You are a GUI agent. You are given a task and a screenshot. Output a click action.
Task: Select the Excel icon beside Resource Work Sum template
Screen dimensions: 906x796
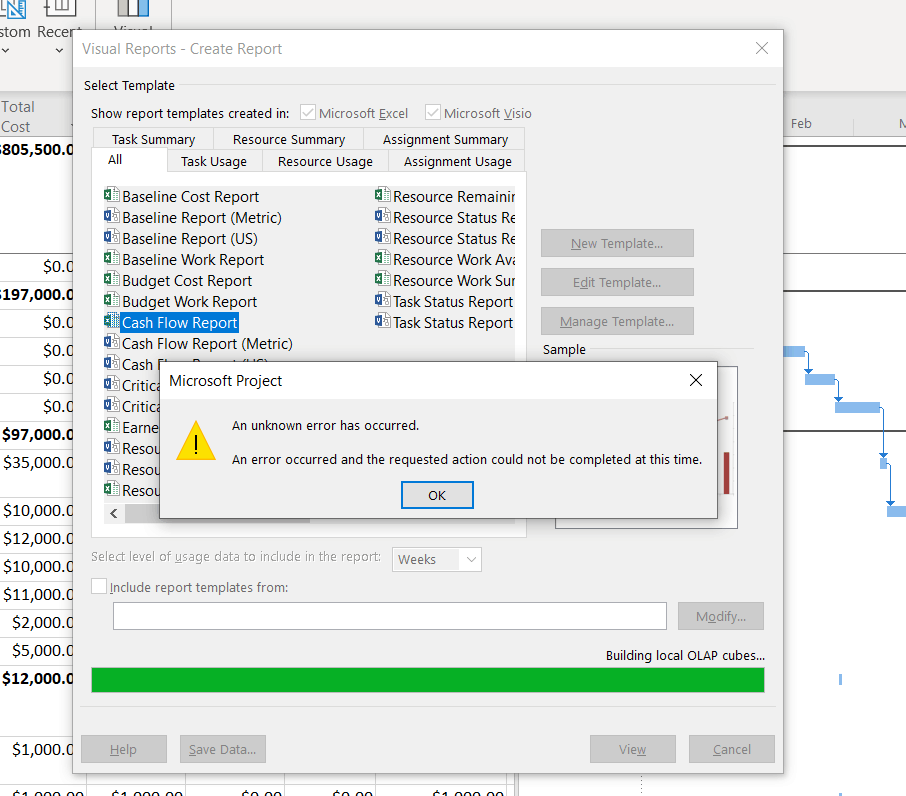[383, 280]
